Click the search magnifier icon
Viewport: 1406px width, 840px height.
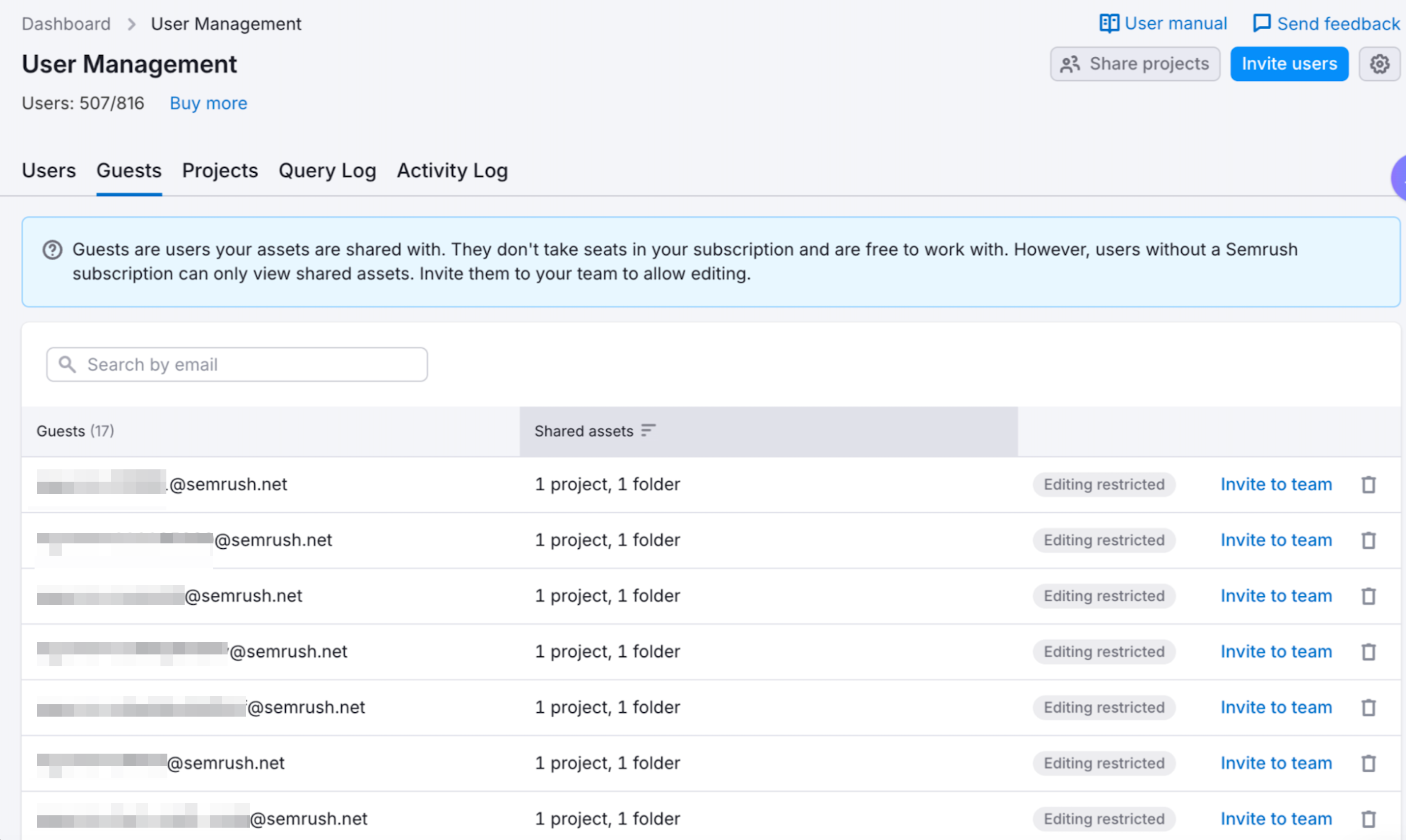coord(67,365)
